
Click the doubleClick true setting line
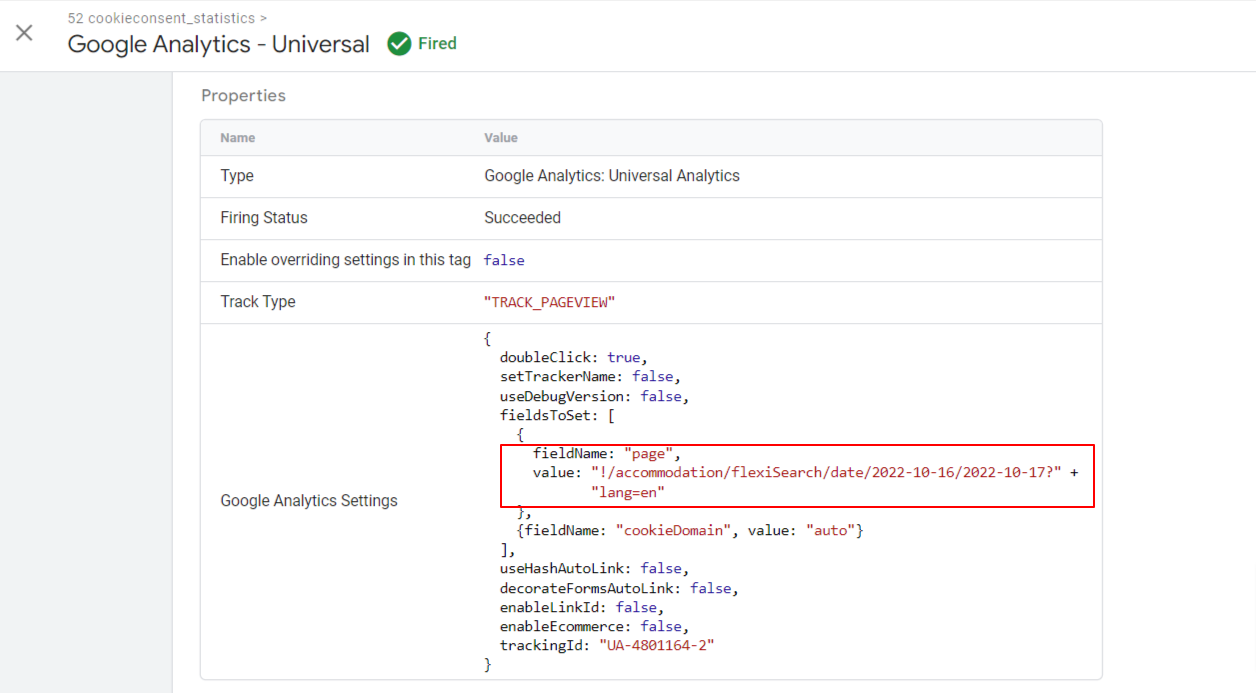click(574, 357)
